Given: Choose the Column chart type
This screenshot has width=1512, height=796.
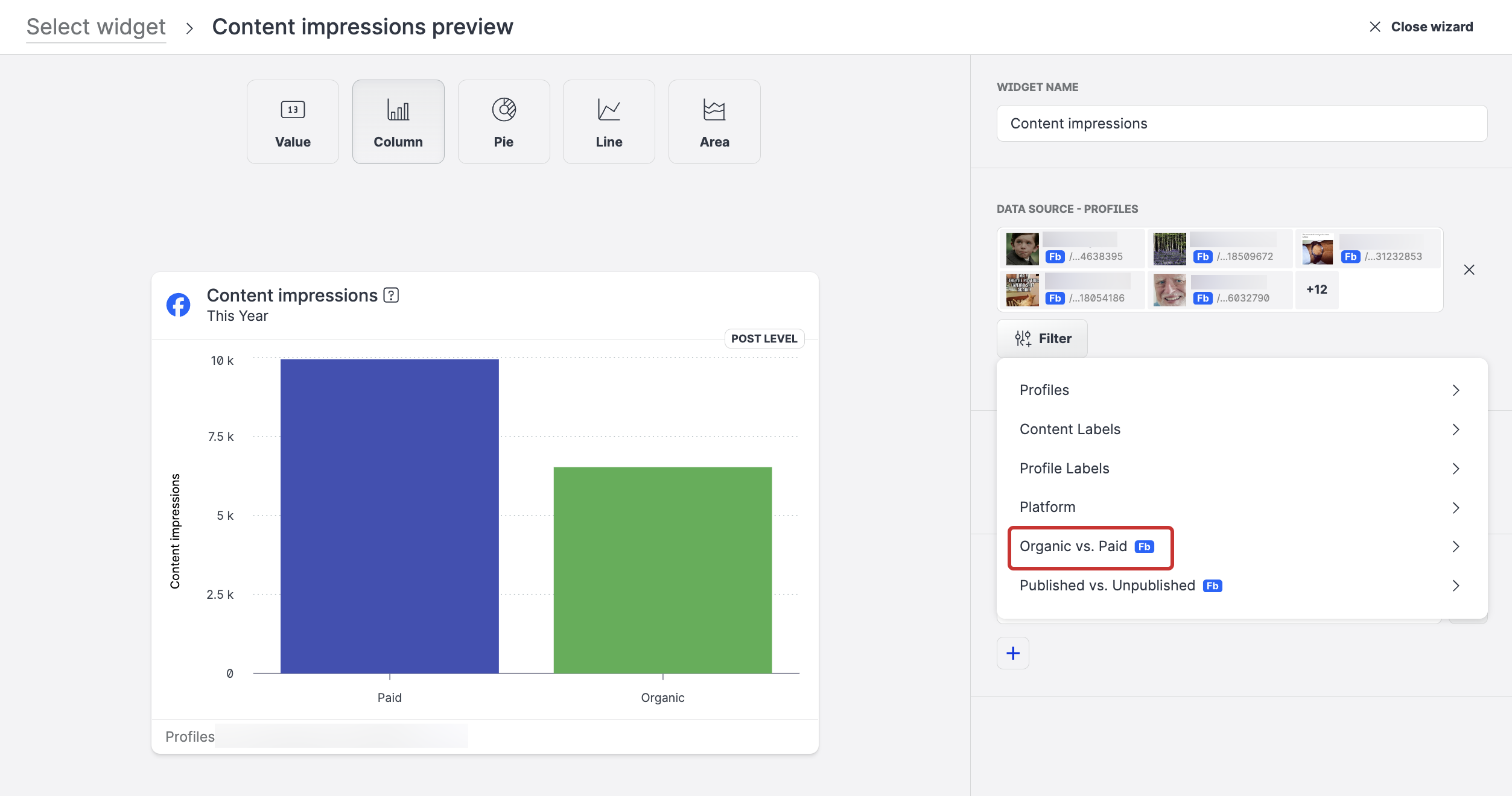Looking at the screenshot, I should tap(398, 122).
